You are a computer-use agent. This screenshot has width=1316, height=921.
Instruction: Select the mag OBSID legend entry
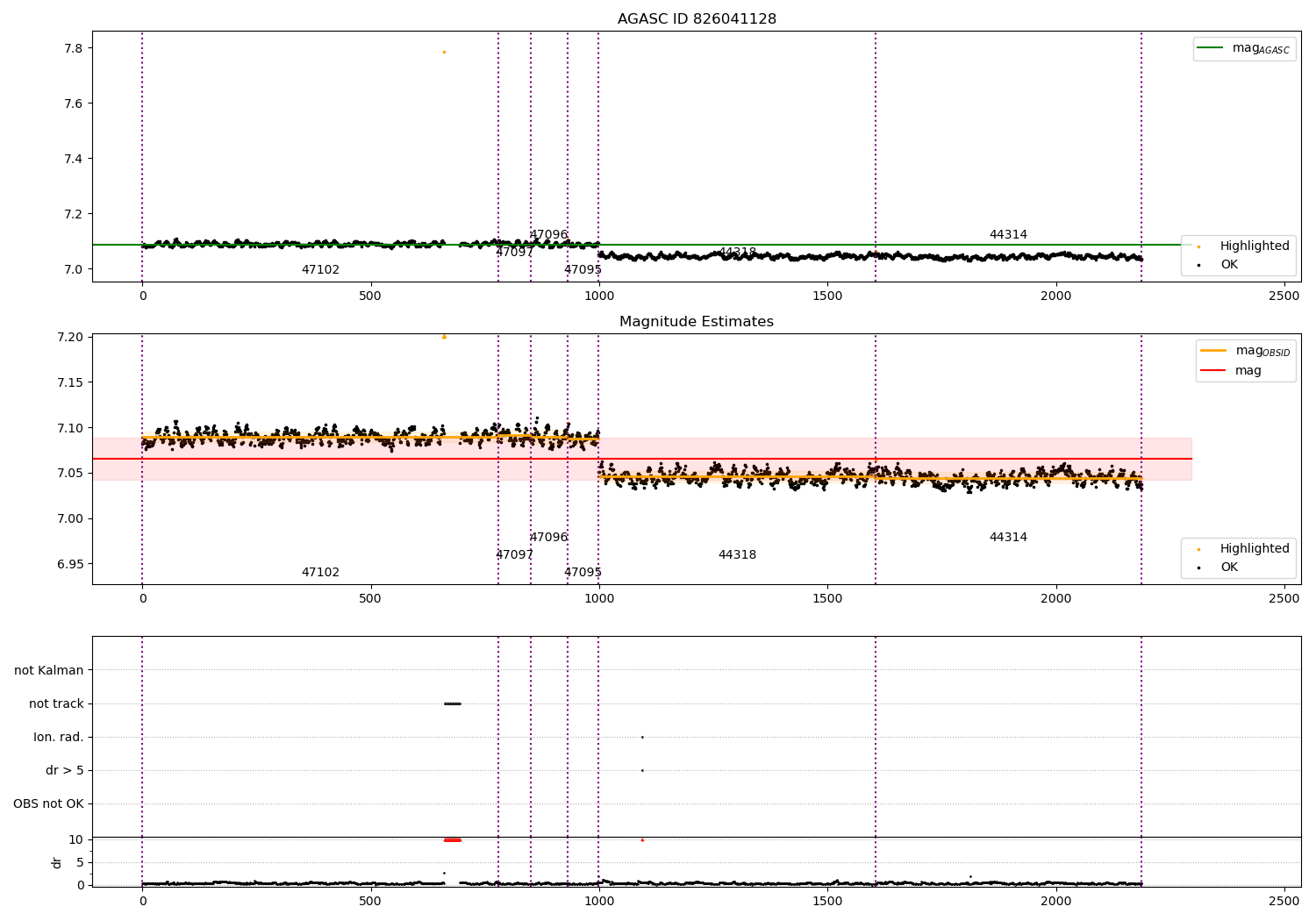coord(1246,351)
